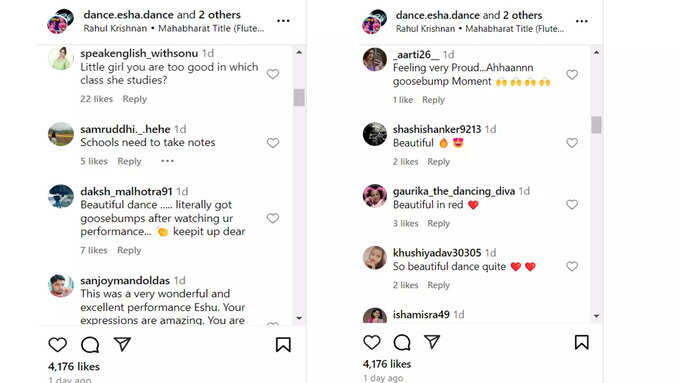The image size is (680, 383).
Task: Open dance.esha.dance profile in left header
Action: (x=129, y=14)
